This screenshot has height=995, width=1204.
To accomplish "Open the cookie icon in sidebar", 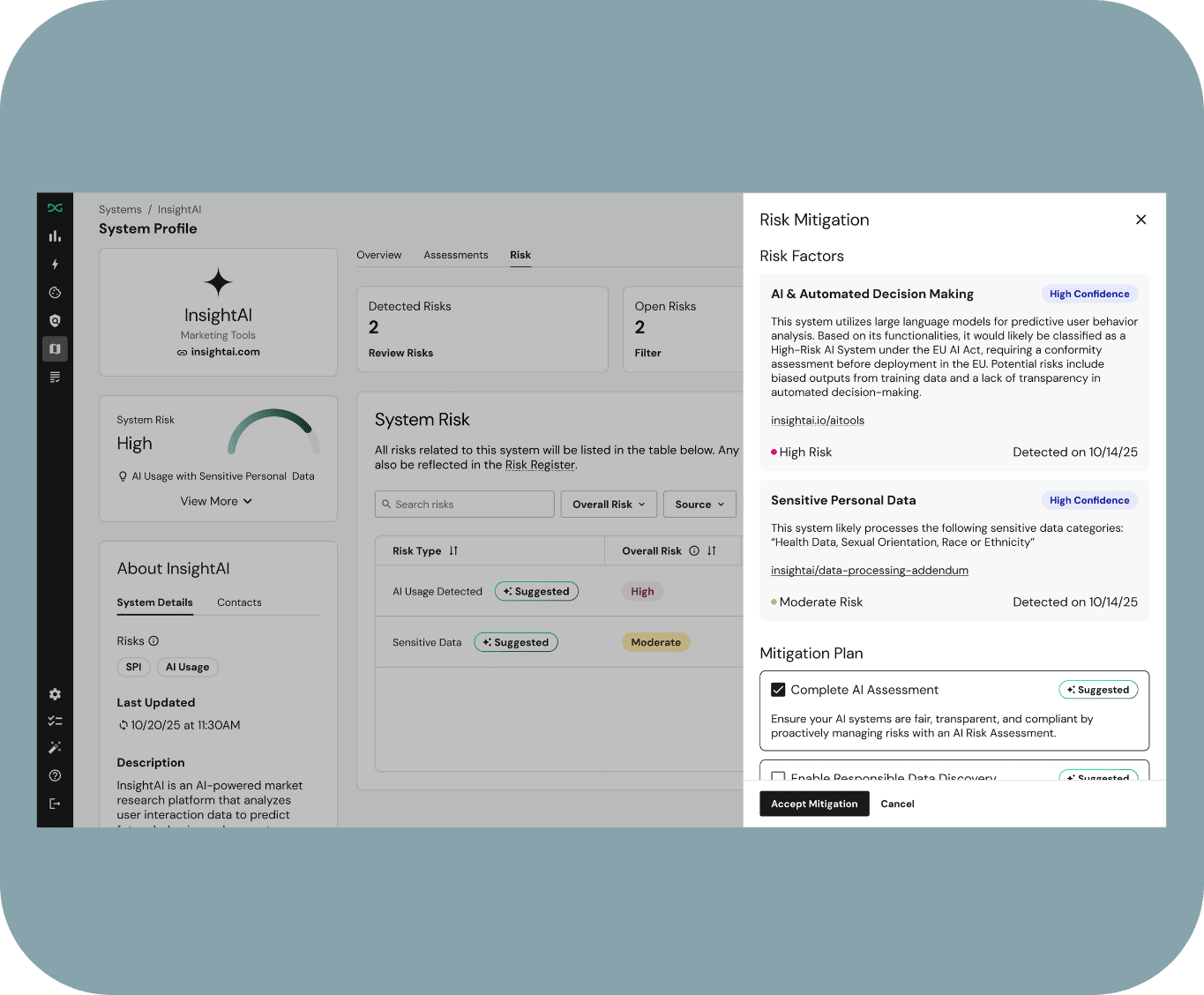I will [x=55, y=293].
